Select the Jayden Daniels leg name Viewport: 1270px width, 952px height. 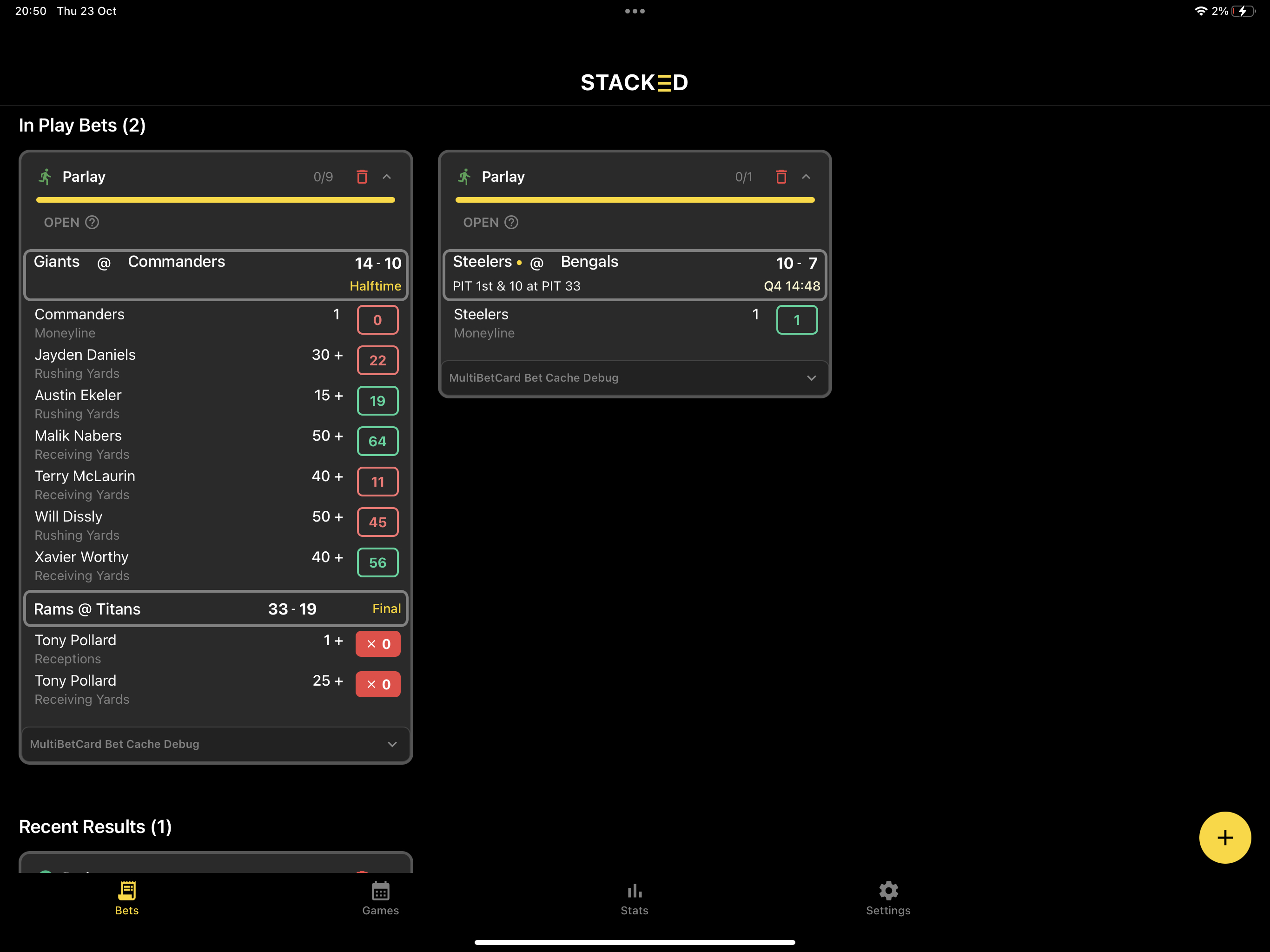(x=85, y=354)
